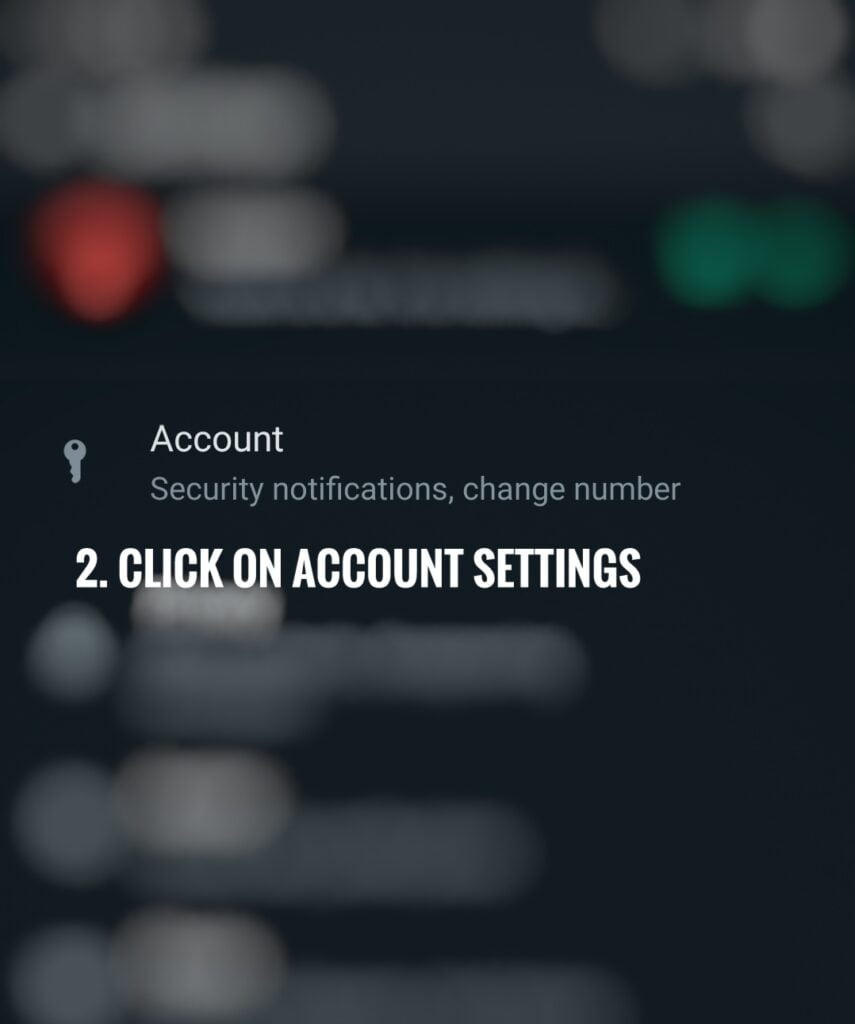855x1024 pixels.
Task: Tap the blurred status line under profile name
Action: pyautogui.click(x=400, y=293)
